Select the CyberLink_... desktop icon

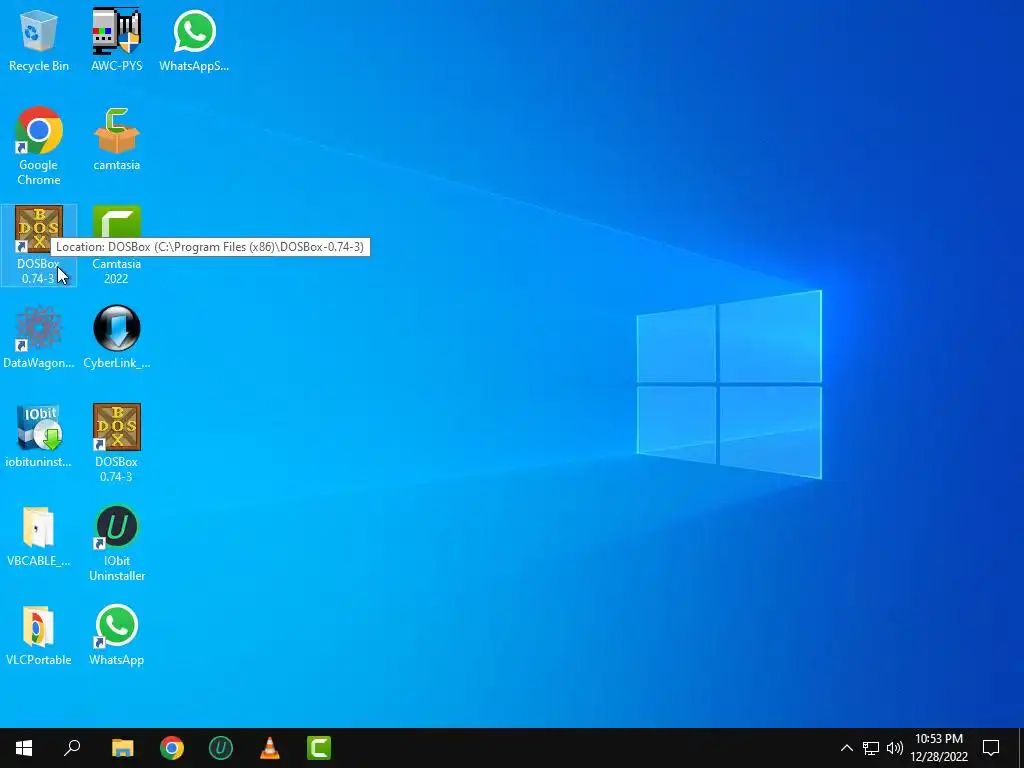coord(116,338)
